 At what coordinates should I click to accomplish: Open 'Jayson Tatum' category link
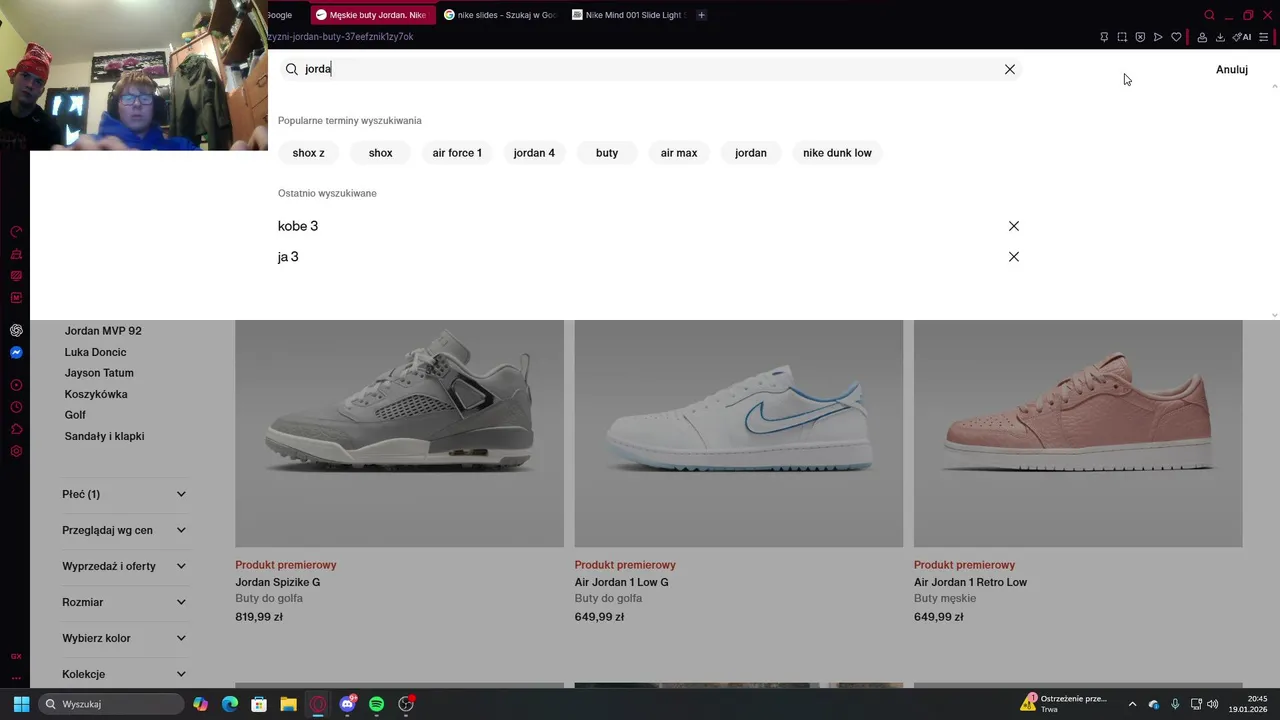click(99, 373)
